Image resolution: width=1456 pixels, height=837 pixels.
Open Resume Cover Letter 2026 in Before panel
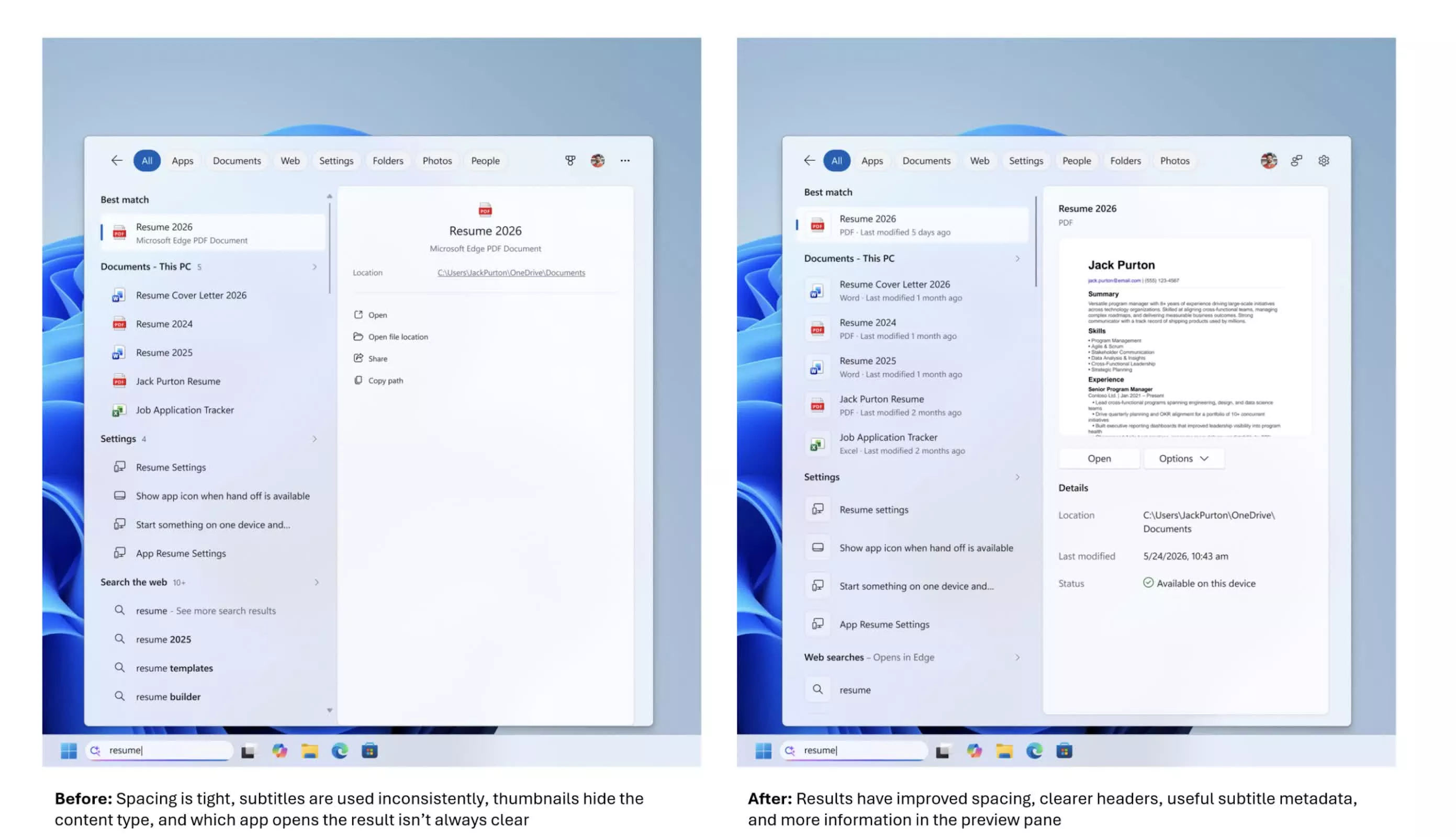(x=213, y=295)
